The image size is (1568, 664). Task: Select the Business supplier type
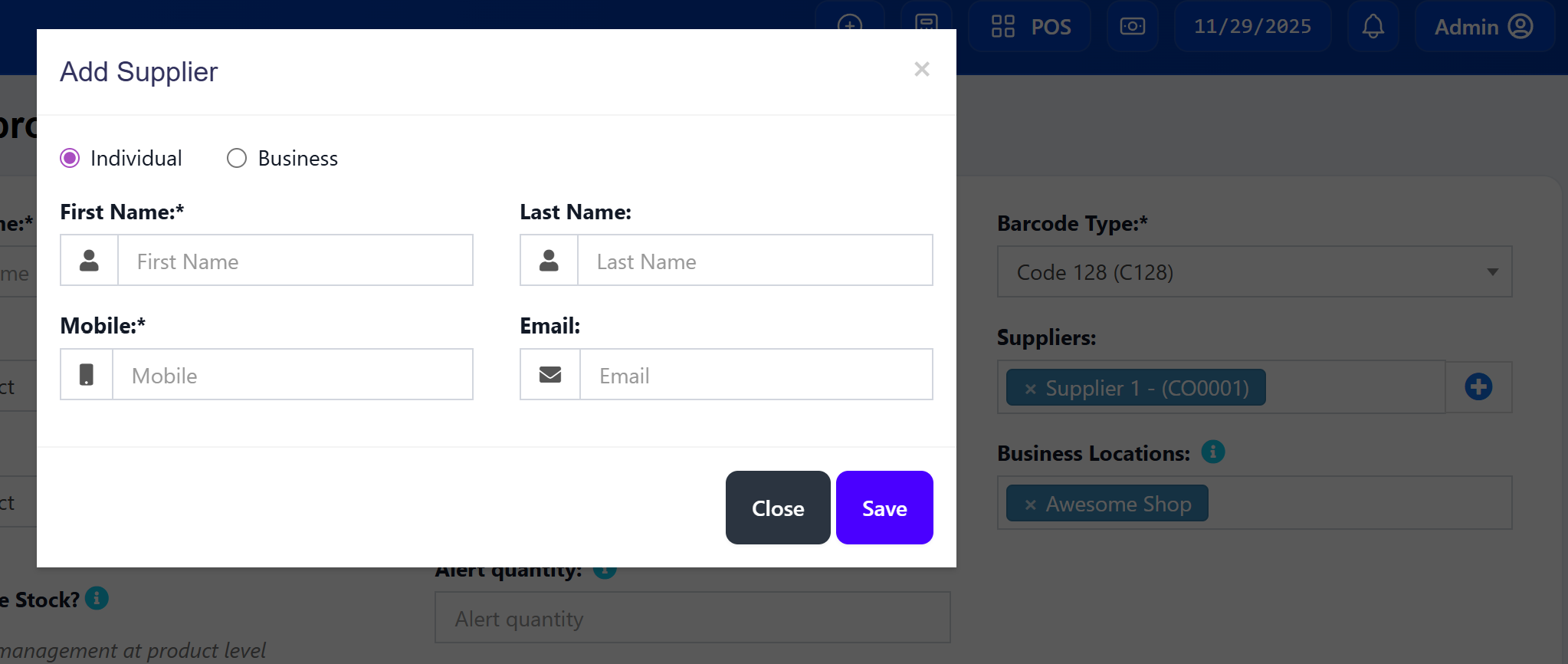click(236, 158)
